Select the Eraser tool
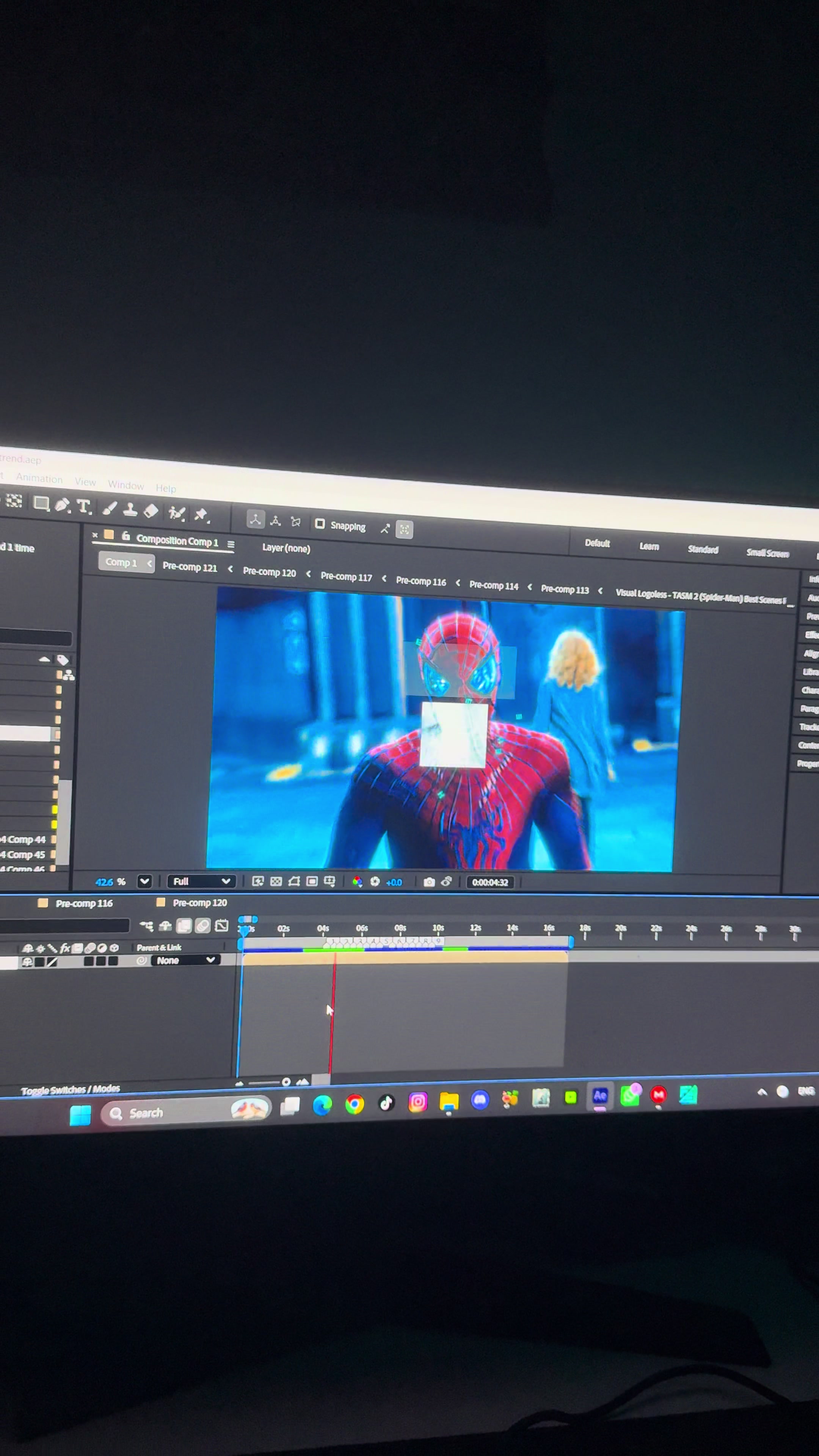The height and width of the screenshot is (1456, 819). 151,511
